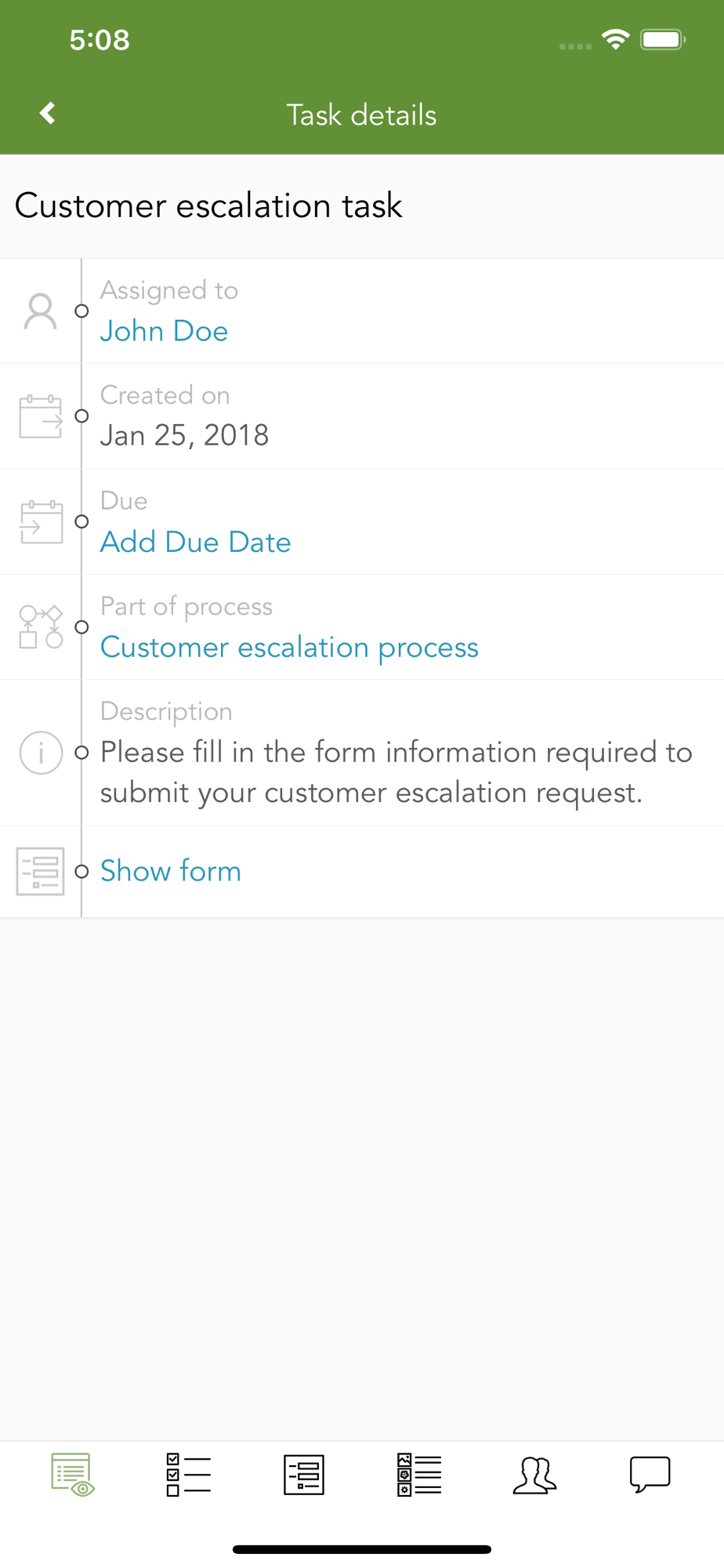Open the task details tab icon
Screen dimensions: 724x1568
point(72,1475)
